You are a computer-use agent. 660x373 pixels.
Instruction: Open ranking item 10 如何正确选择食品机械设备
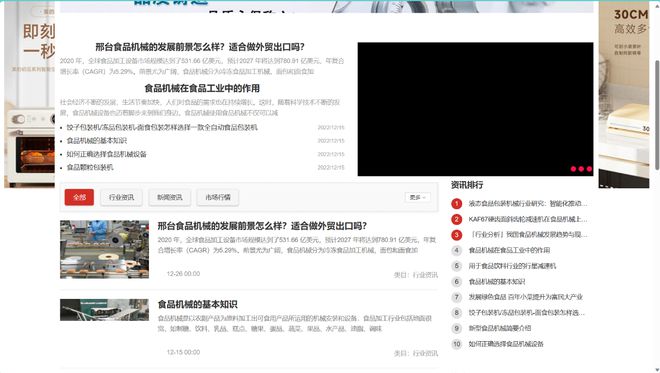coord(506,344)
